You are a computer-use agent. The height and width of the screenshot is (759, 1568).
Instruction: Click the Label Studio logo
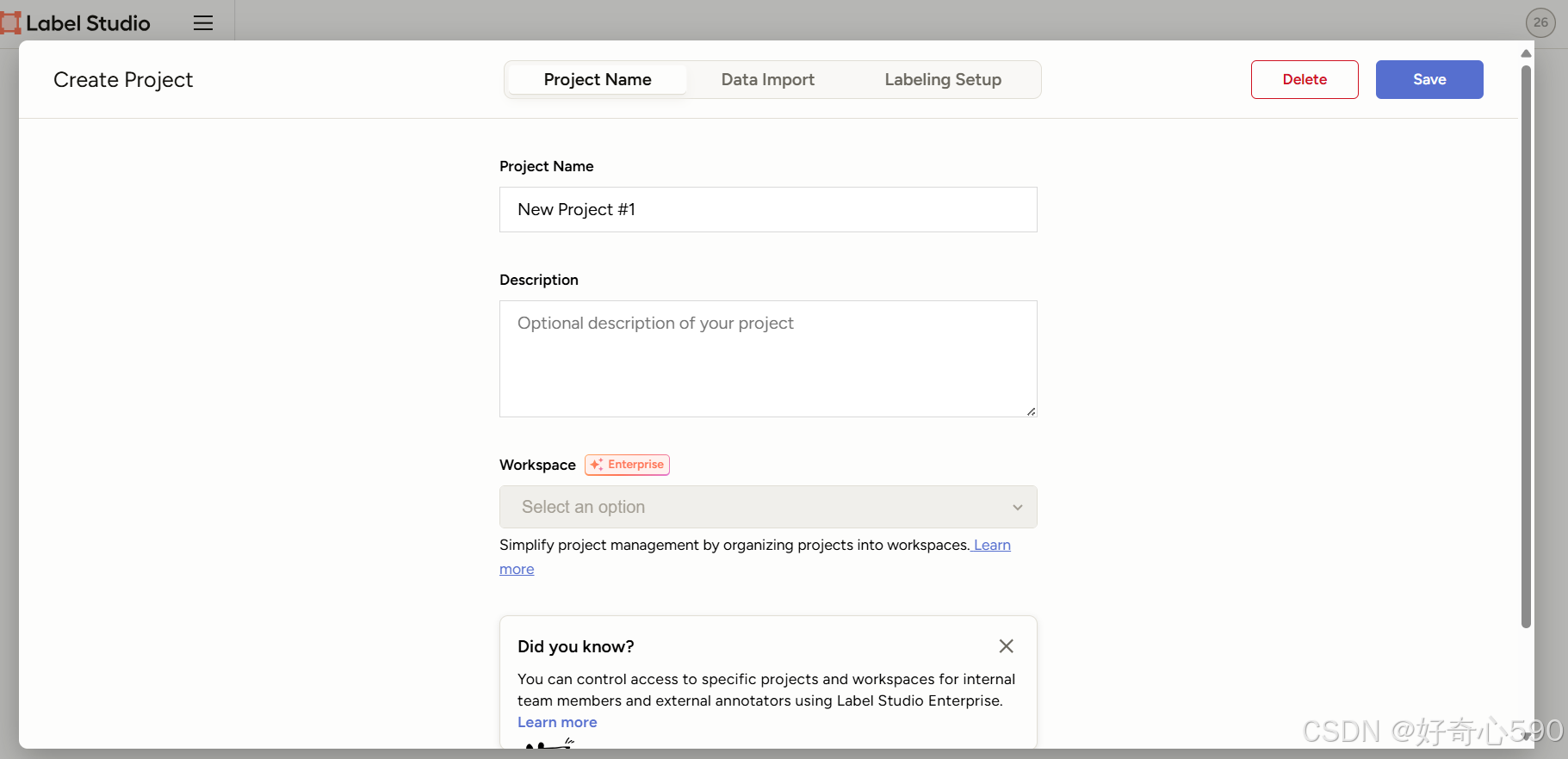(x=76, y=23)
